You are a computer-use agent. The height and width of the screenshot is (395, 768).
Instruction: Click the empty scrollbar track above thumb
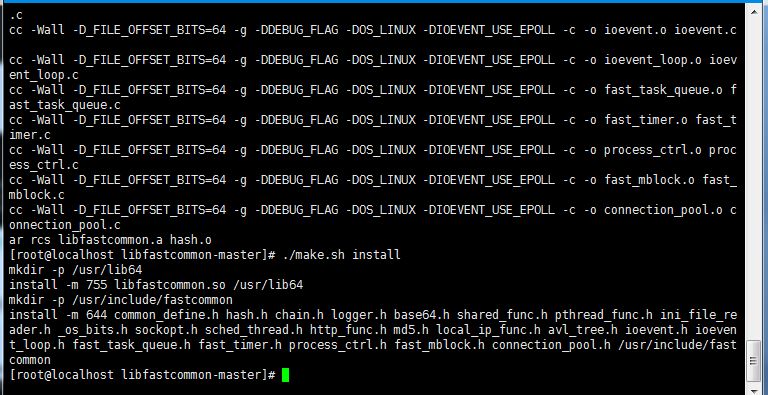click(x=754, y=179)
